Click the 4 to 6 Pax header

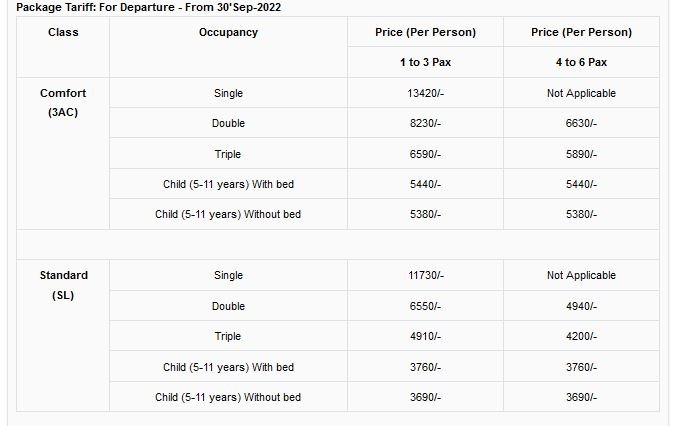[581, 62]
